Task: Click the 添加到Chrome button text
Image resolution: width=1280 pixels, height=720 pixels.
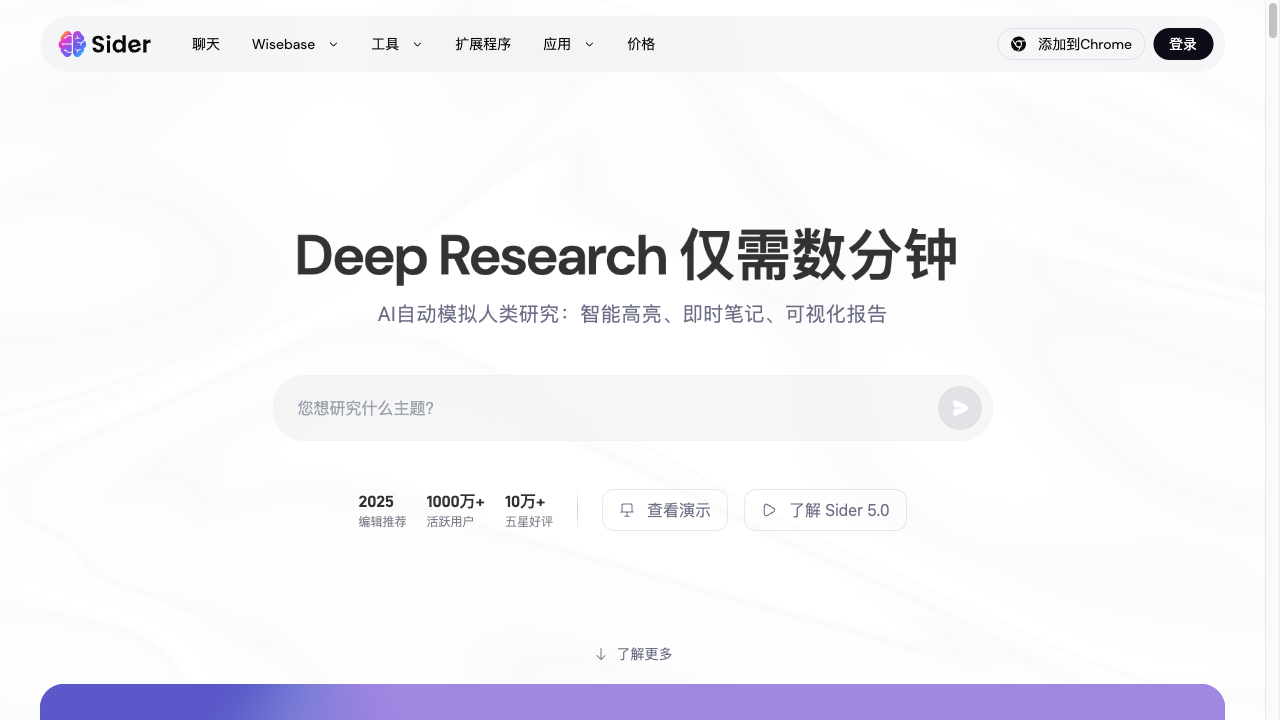Action: point(1084,44)
